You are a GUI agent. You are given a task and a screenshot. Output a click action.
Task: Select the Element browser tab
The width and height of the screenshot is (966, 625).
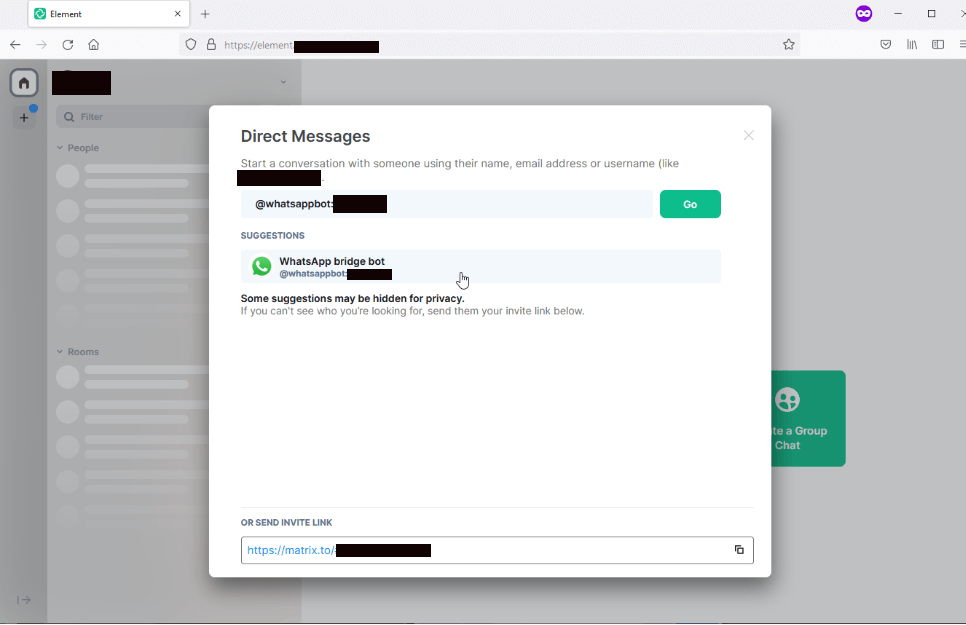(x=108, y=14)
